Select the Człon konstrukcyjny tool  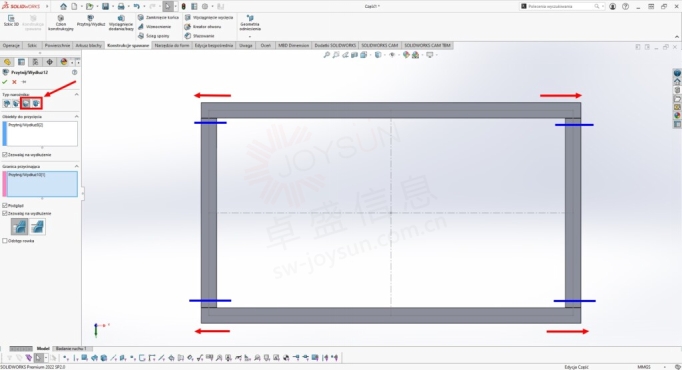coord(60,23)
